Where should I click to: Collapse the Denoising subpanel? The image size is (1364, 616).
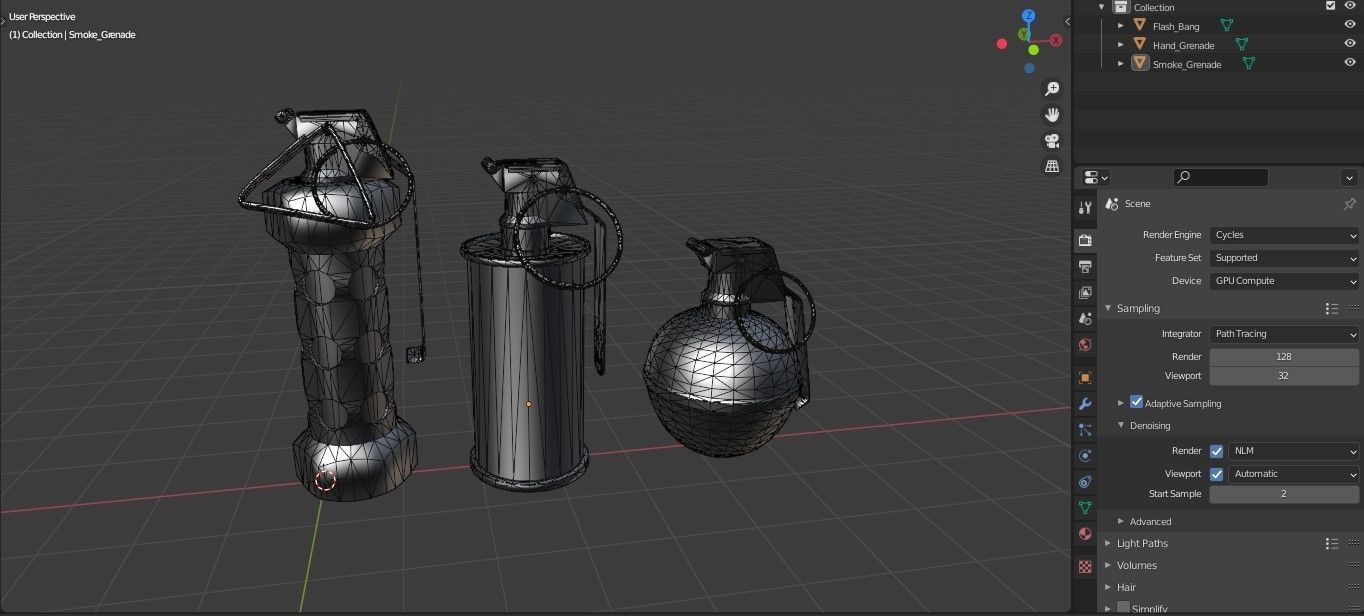[x=1121, y=425]
